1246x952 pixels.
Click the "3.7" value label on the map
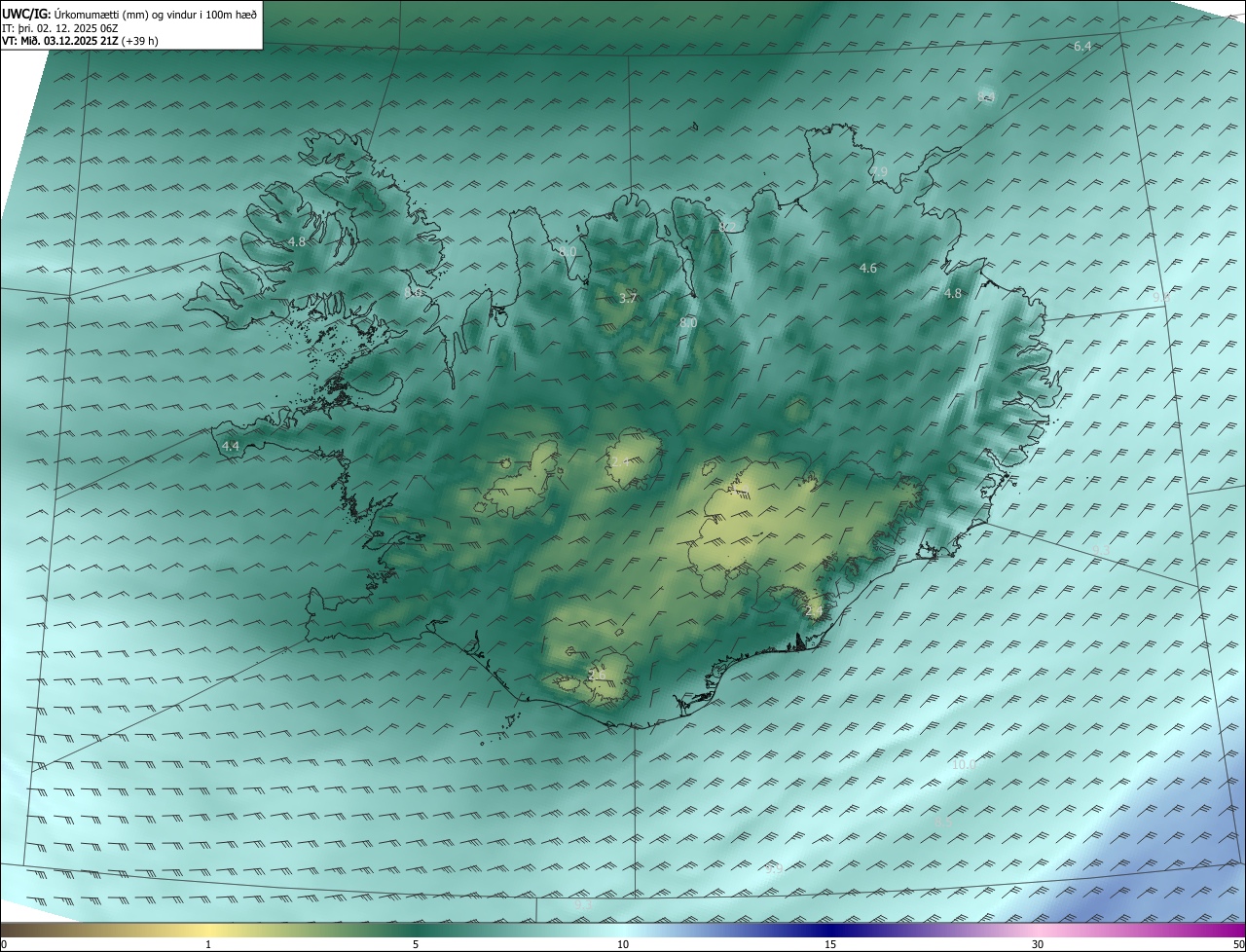tap(628, 298)
